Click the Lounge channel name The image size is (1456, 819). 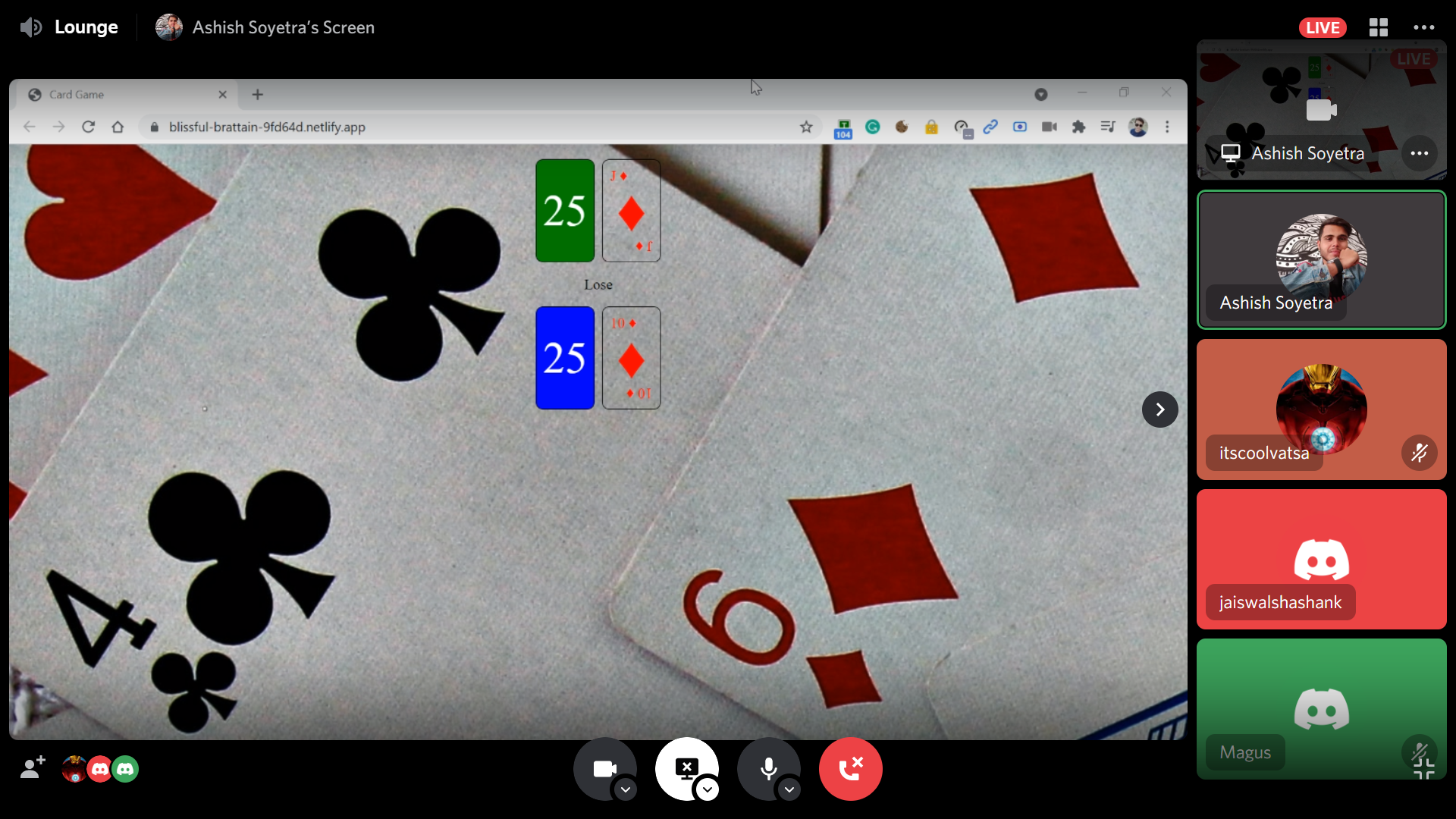(x=86, y=27)
